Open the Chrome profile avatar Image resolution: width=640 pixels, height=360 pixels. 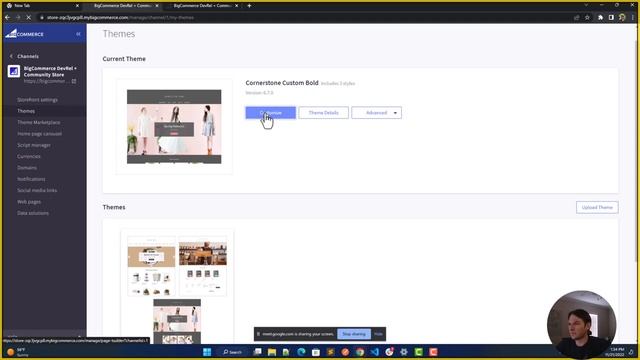pos(622,18)
